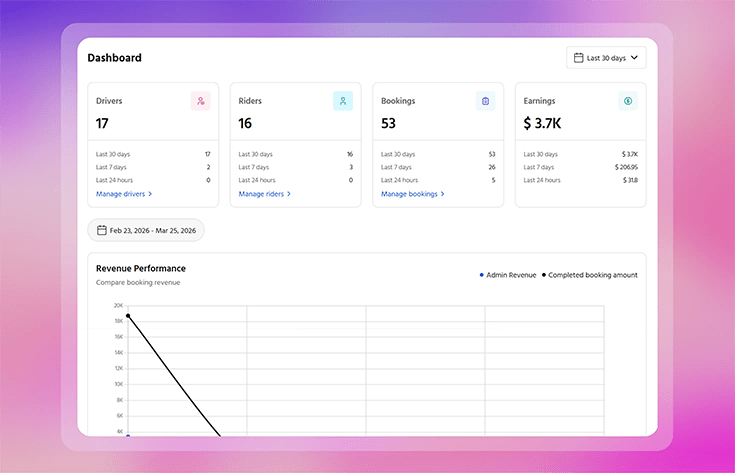This screenshot has height=473, width=735.
Task: Click the Last 7 days row in Riders card
Action: click(x=296, y=167)
